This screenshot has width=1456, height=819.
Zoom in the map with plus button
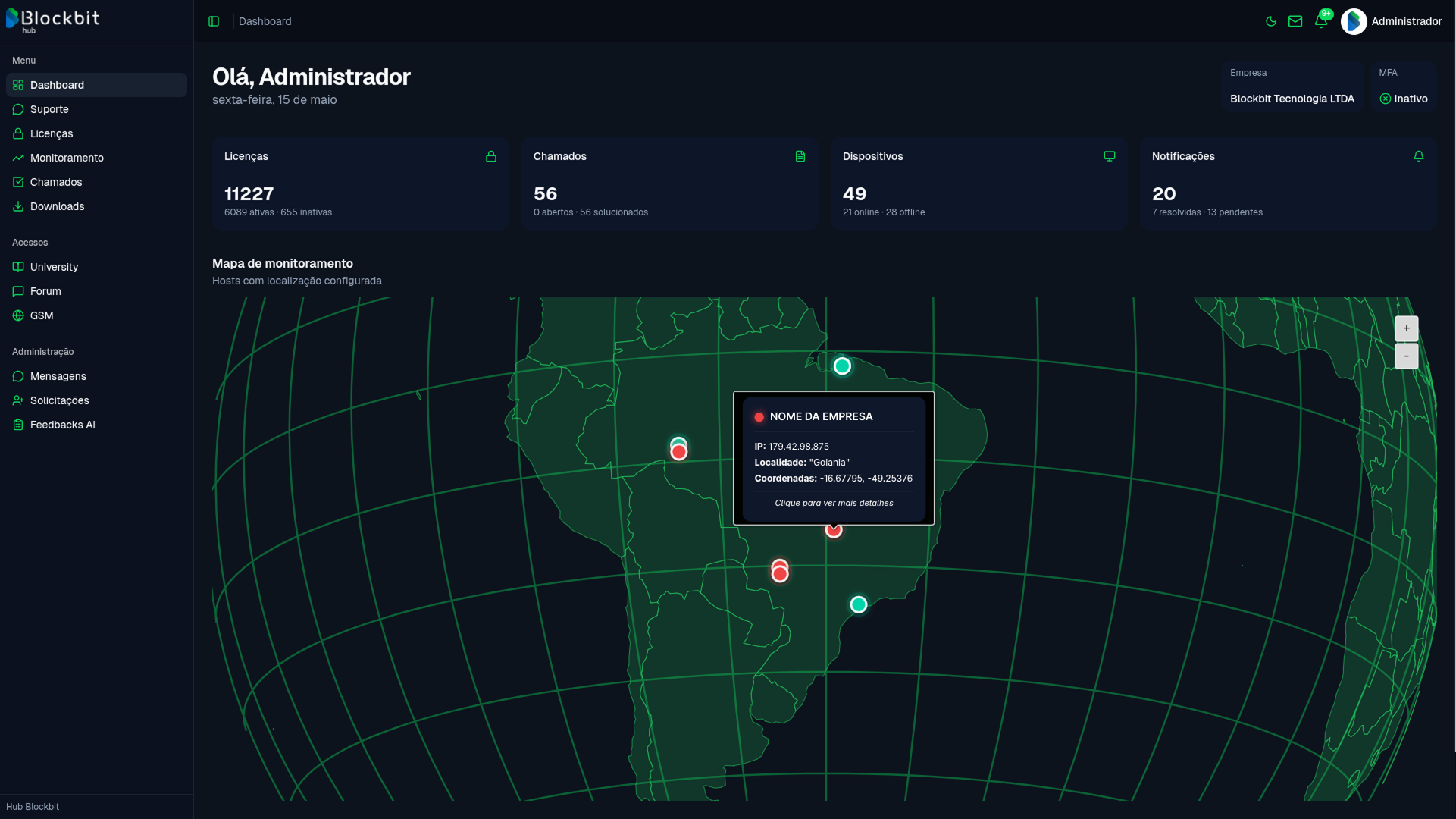pos(1407,328)
